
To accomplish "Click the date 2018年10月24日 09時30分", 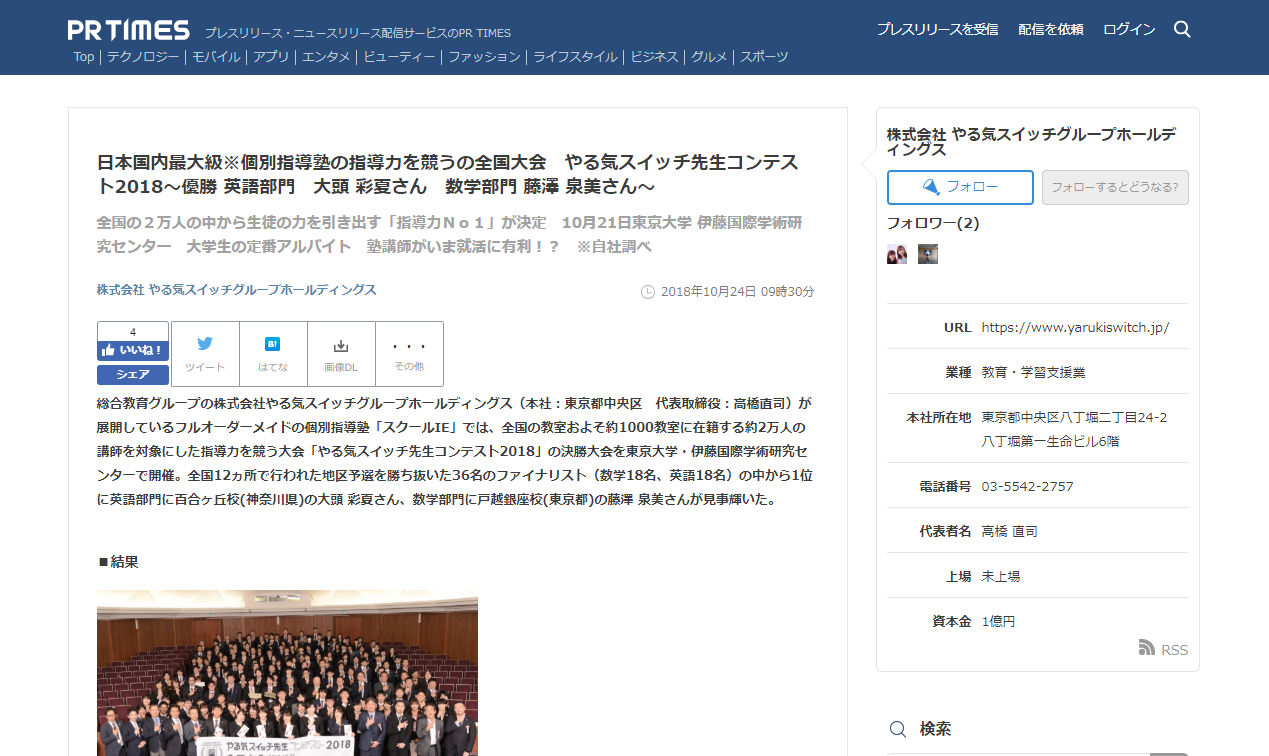I will click(737, 292).
